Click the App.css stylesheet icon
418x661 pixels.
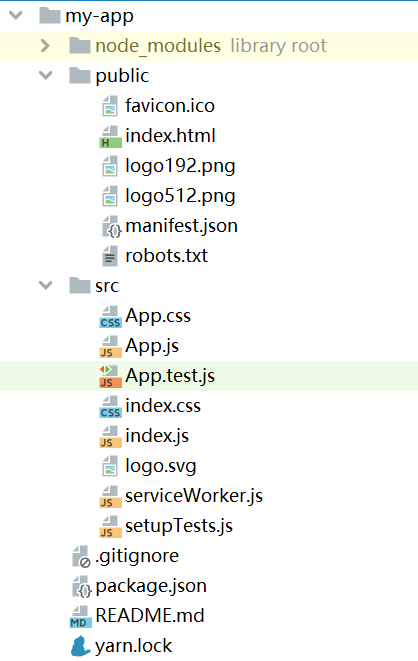pos(110,317)
